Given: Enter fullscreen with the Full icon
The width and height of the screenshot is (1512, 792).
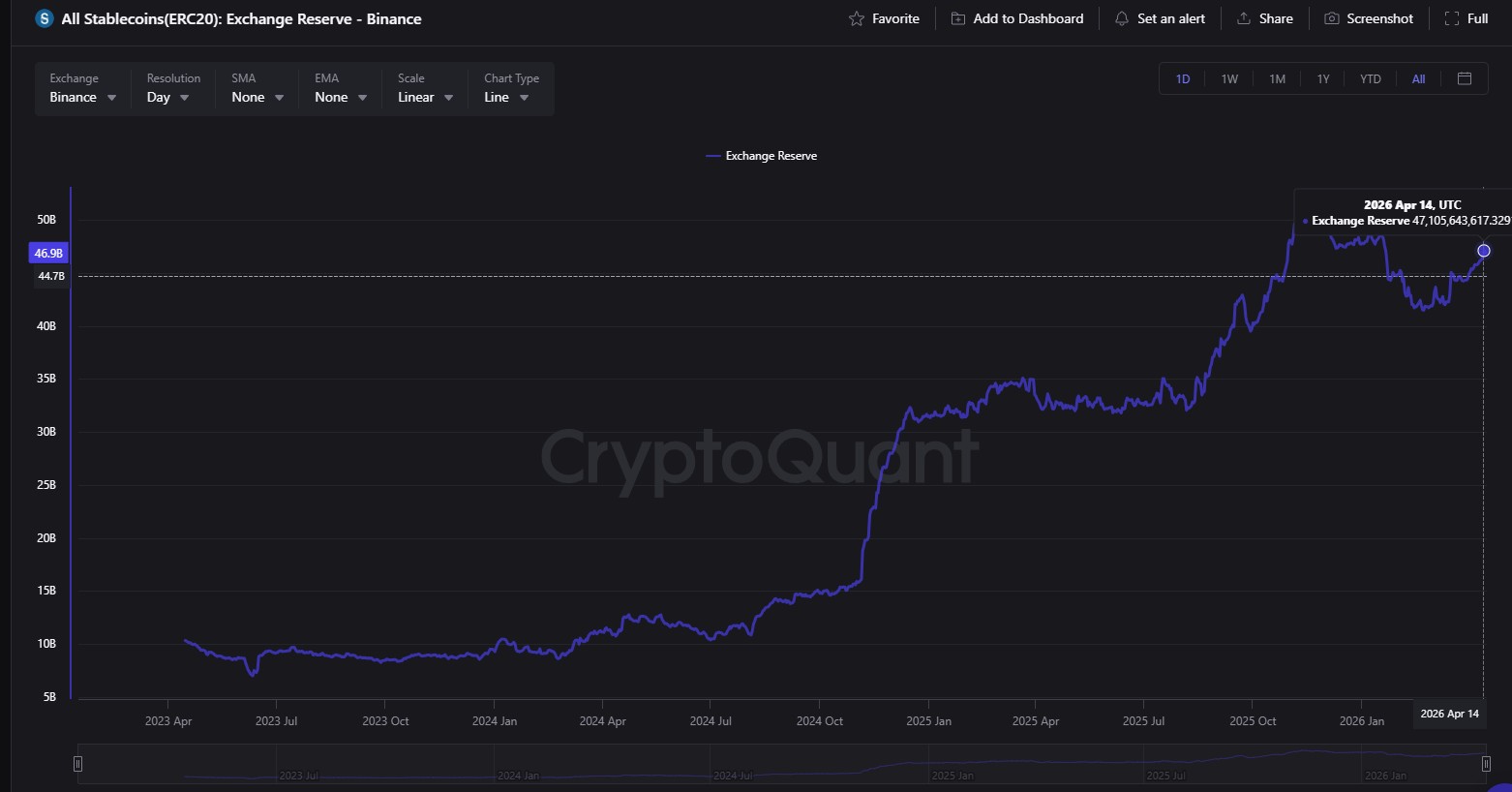Looking at the screenshot, I should point(1450,17).
